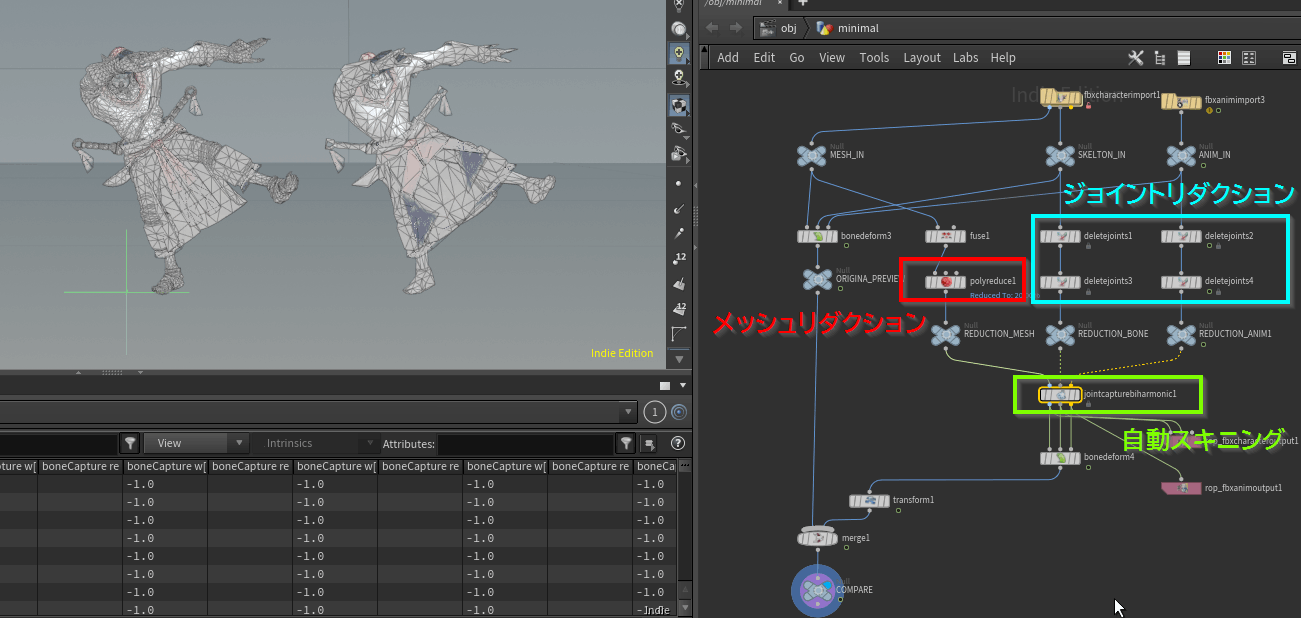
Task: Click the obj path breadcrumb
Action: (779, 28)
